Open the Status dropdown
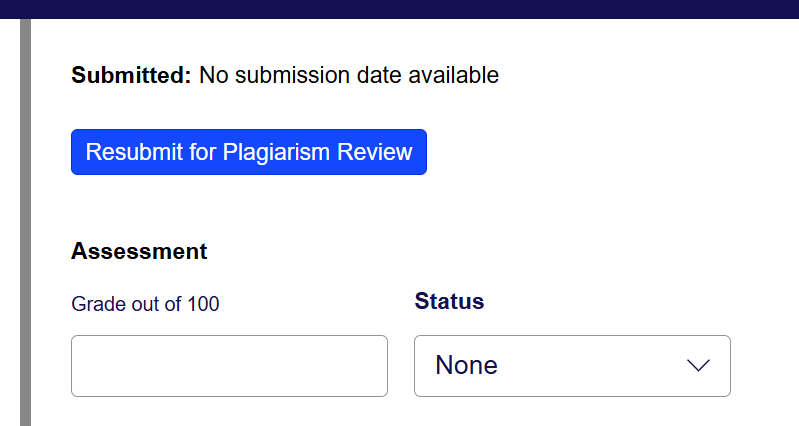 (572, 366)
